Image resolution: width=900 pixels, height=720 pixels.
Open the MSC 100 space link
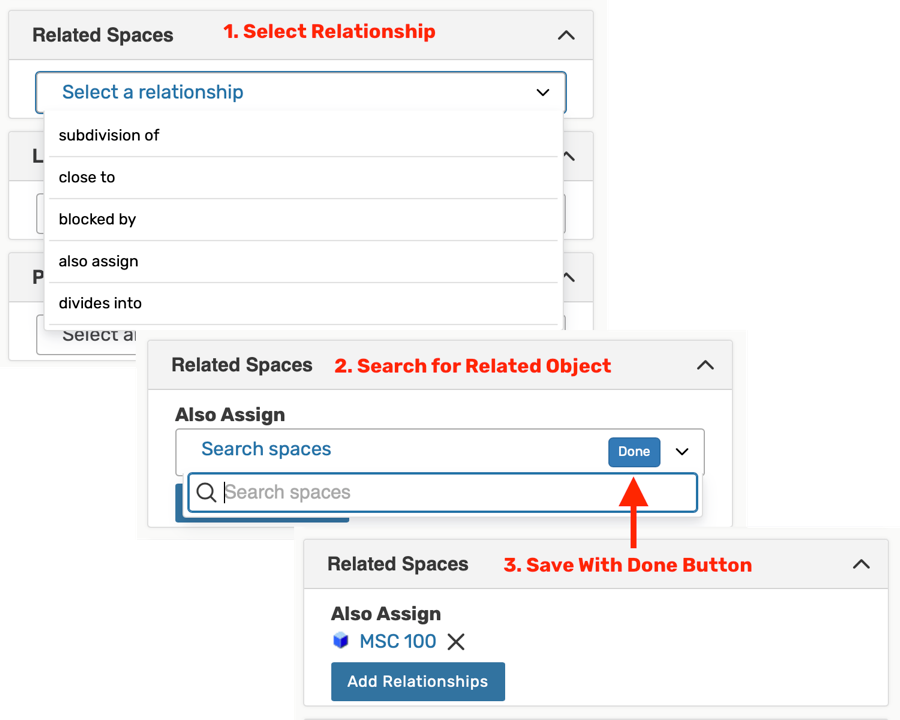pyautogui.click(x=398, y=641)
